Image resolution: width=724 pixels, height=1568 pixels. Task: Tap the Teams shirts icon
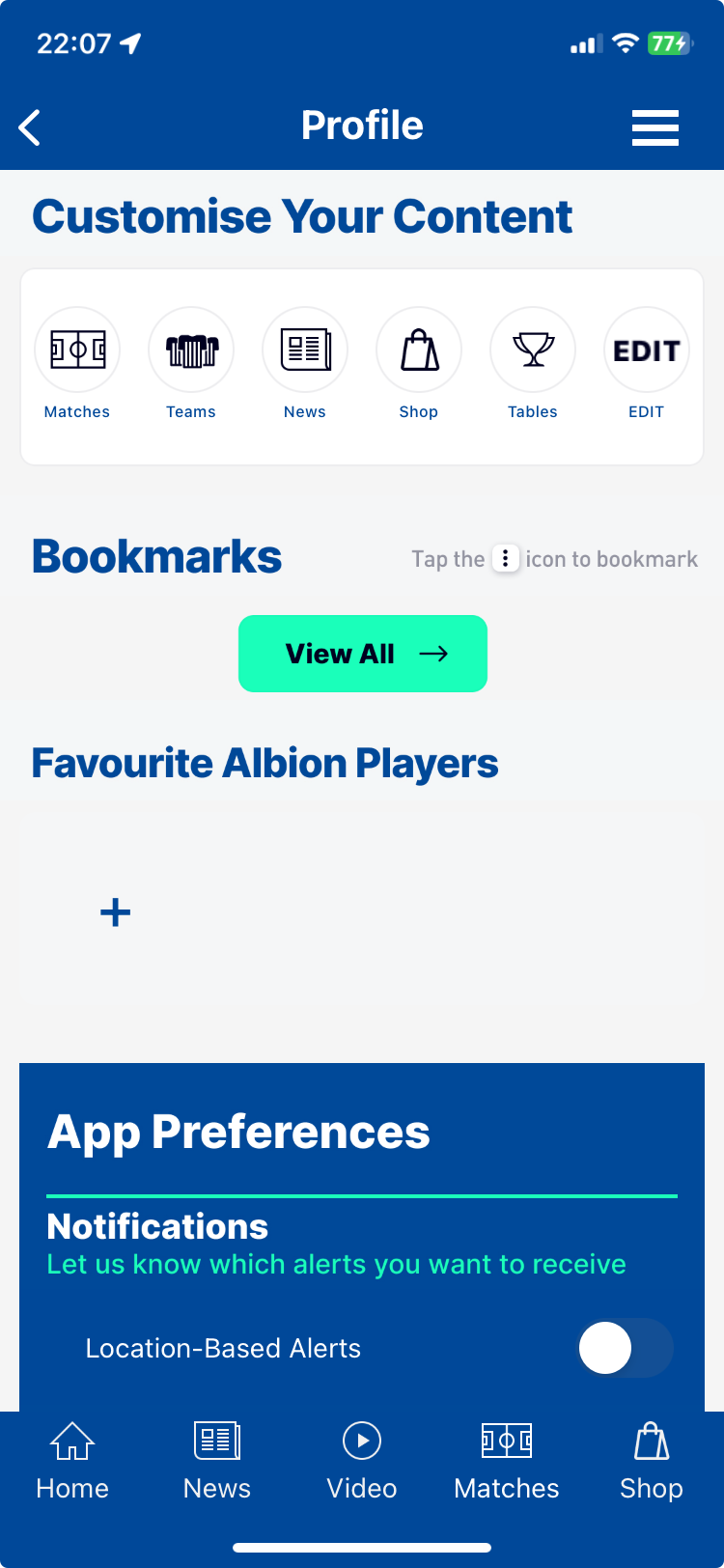(191, 350)
